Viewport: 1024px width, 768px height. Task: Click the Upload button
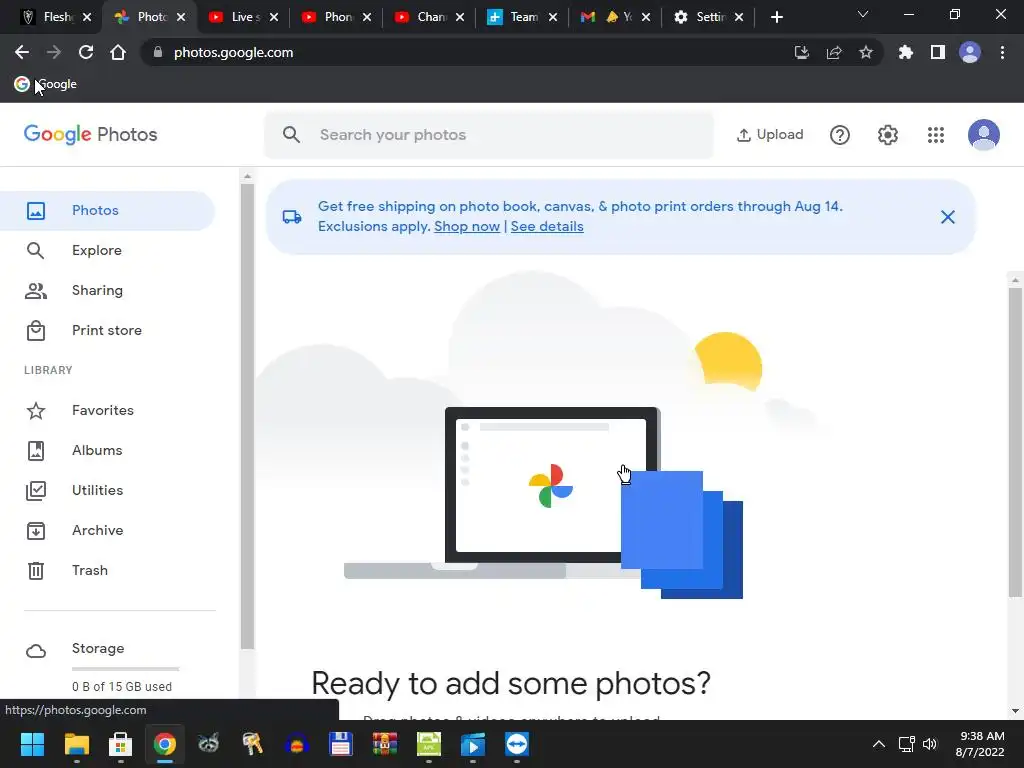(770, 135)
